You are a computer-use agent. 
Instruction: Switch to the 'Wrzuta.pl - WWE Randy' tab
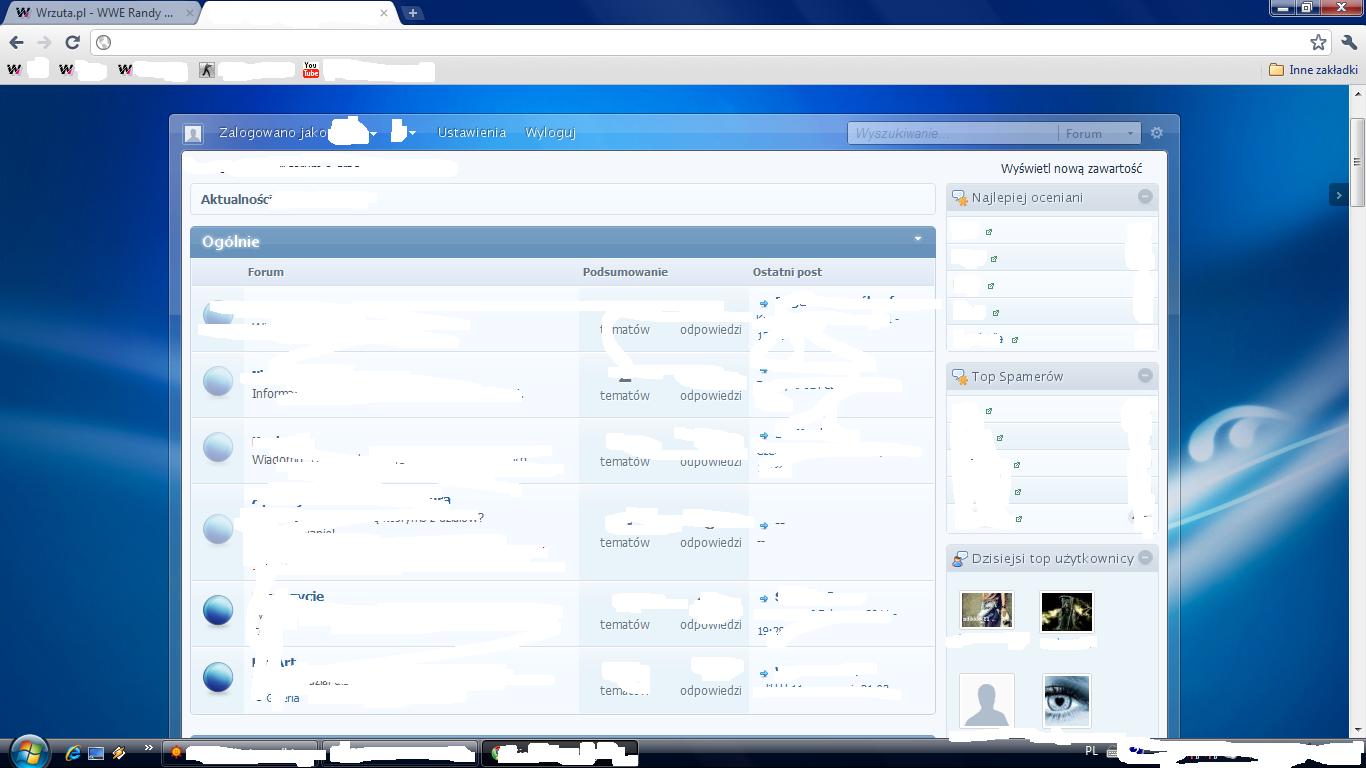(x=100, y=13)
